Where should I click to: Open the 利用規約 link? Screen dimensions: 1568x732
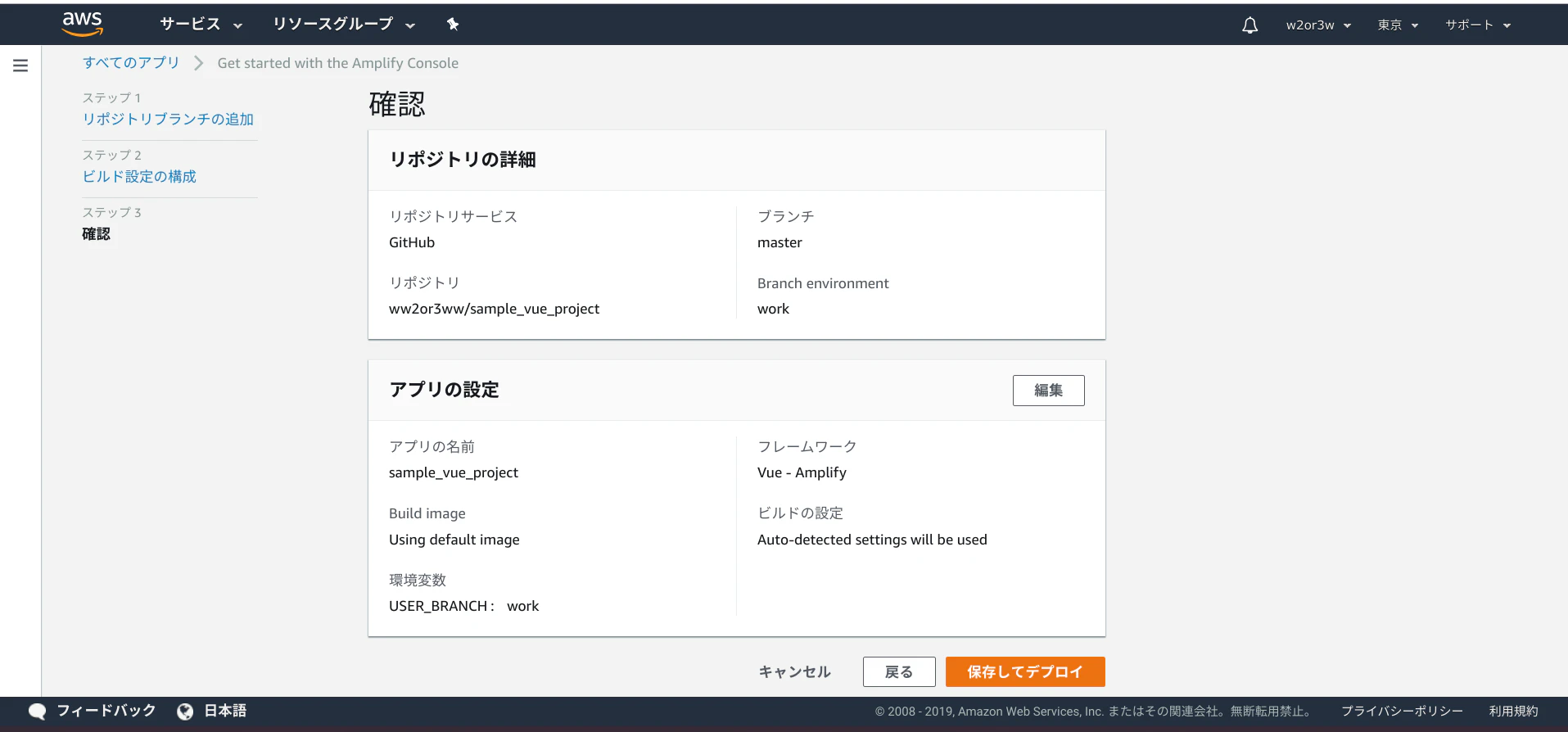pyautogui.click(x=1514, y=712)
